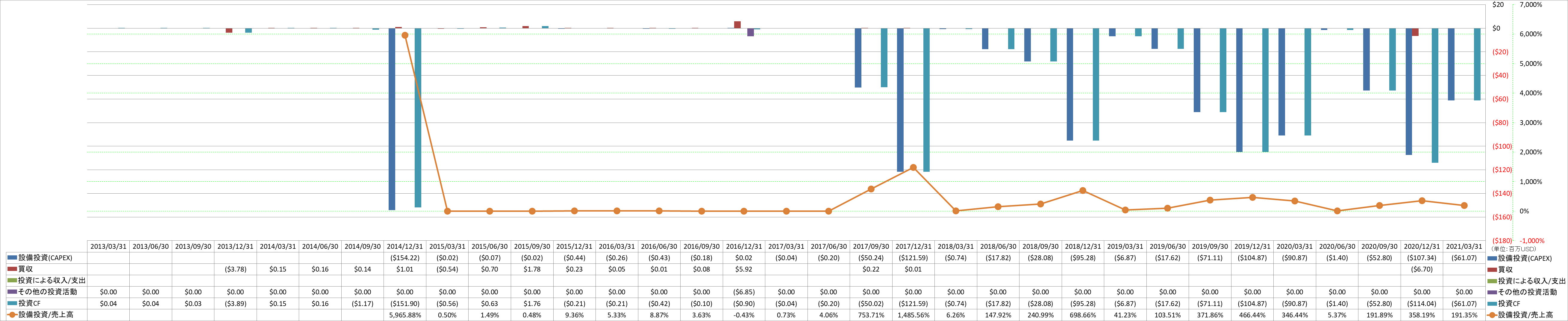Screen dimensions: 1568x321
Task: Click the 2017/12/31 column header
Action: point(913,247)
